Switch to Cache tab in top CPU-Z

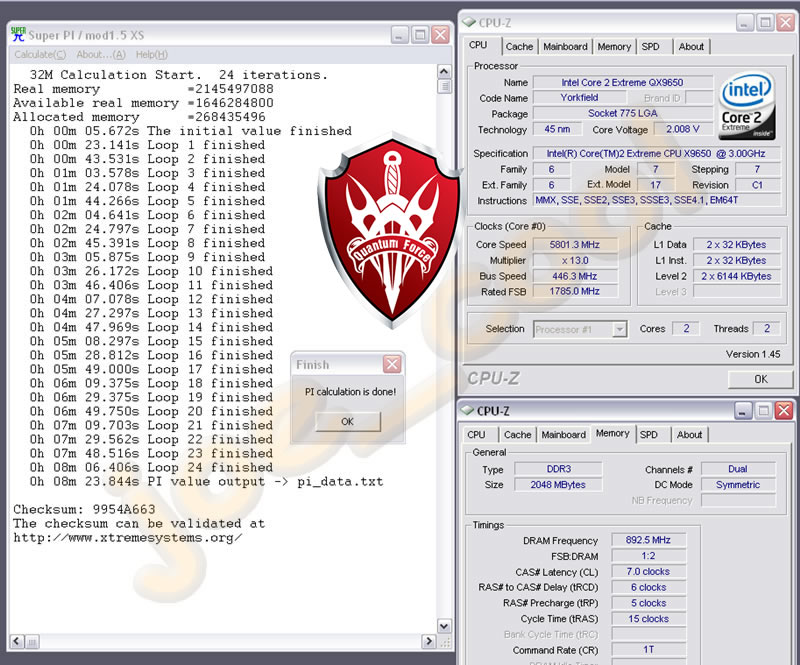[x=519, y=46]
